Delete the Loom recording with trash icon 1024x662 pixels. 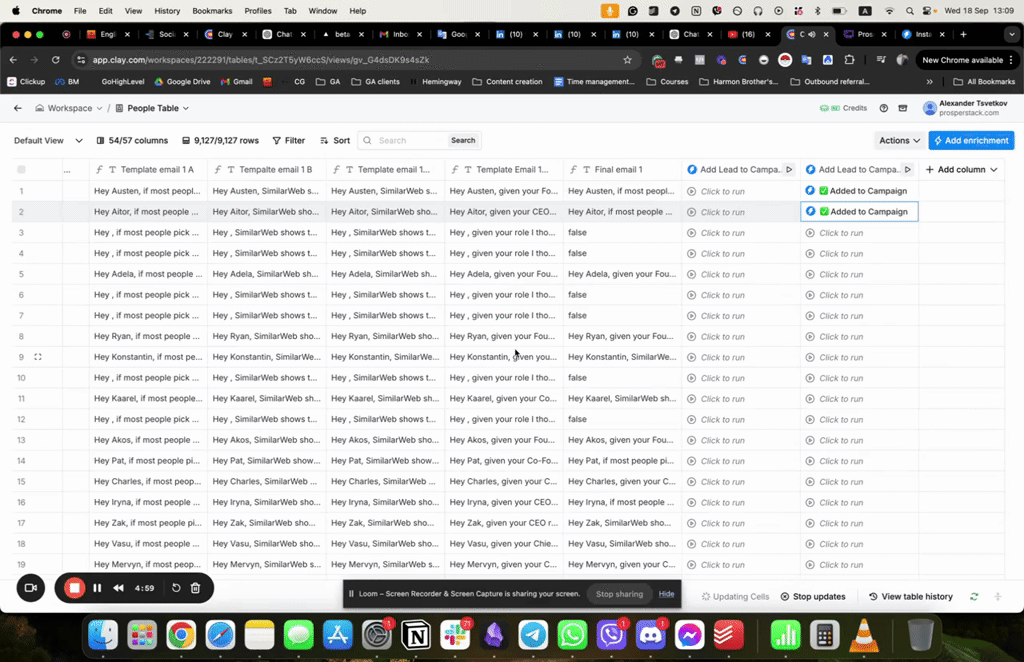tap(196, 588)
